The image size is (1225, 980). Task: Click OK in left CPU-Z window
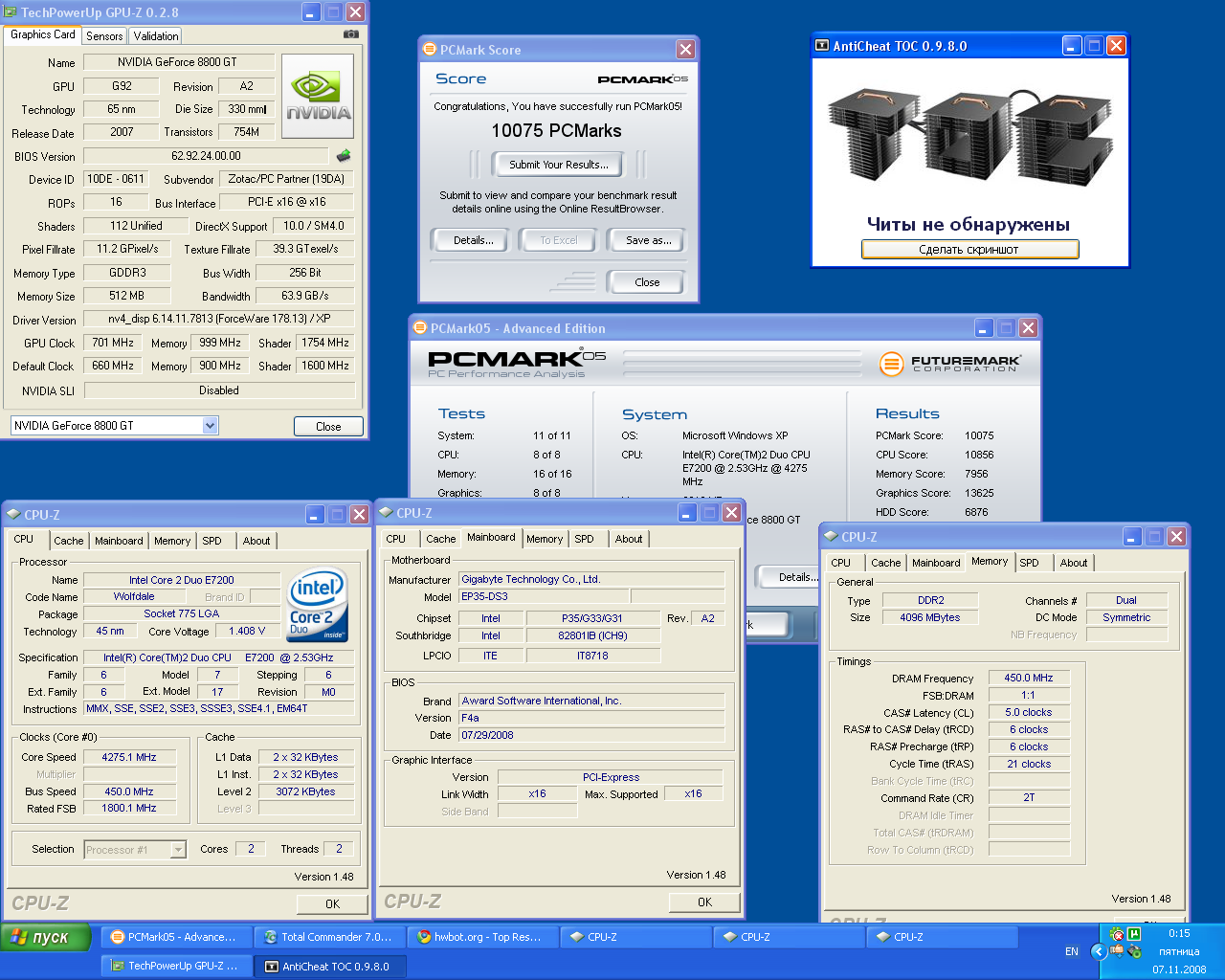(332, 903)
